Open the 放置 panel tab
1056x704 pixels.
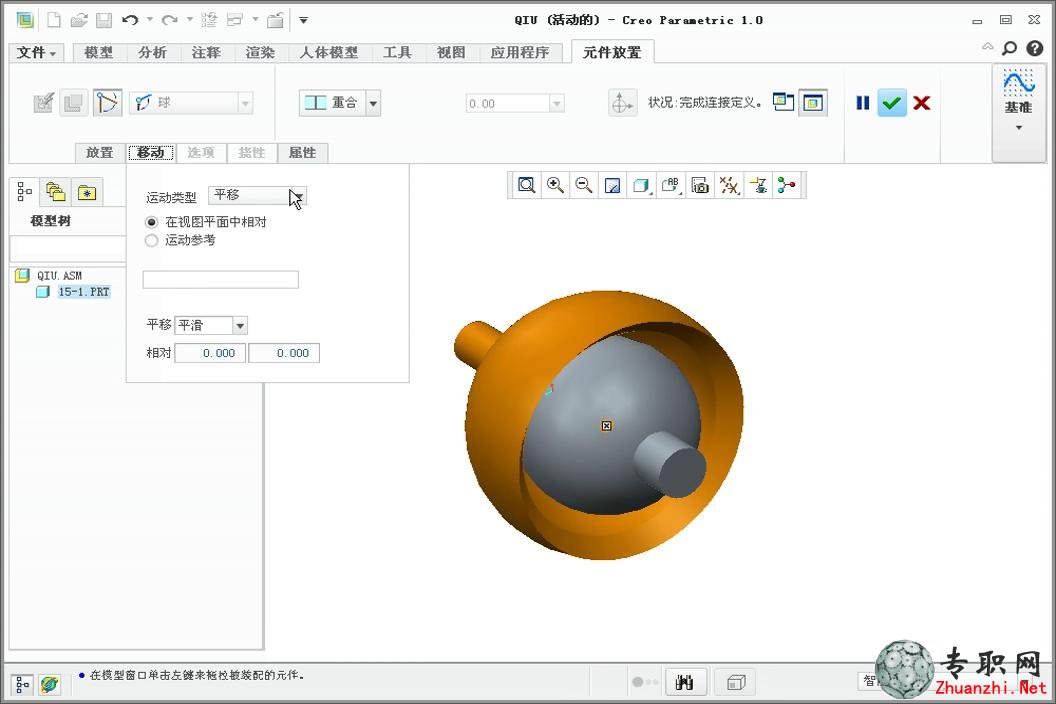100,153
